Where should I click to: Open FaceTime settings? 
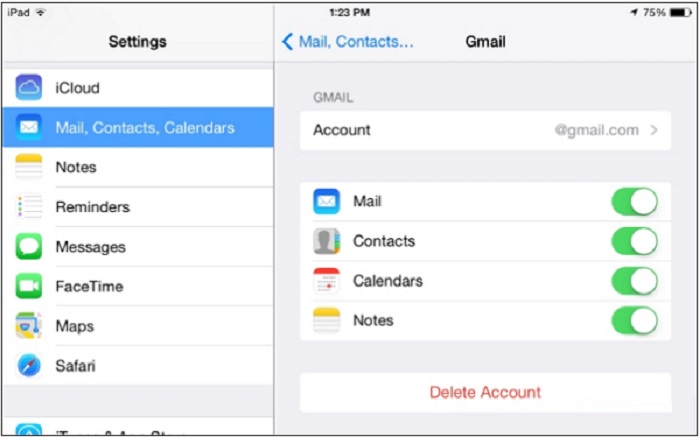138,286
